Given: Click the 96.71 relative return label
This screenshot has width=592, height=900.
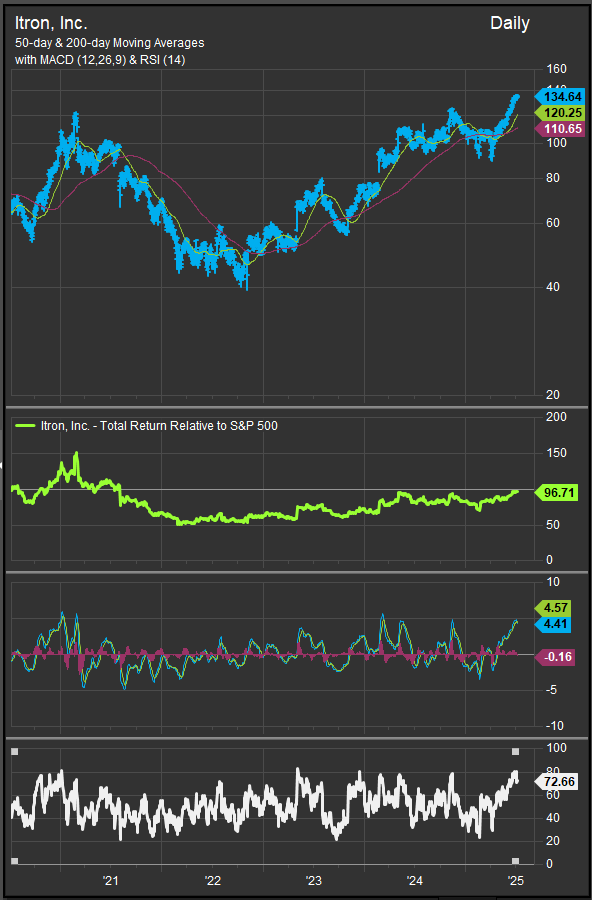Looking at the screenshot, I should 556,492.
